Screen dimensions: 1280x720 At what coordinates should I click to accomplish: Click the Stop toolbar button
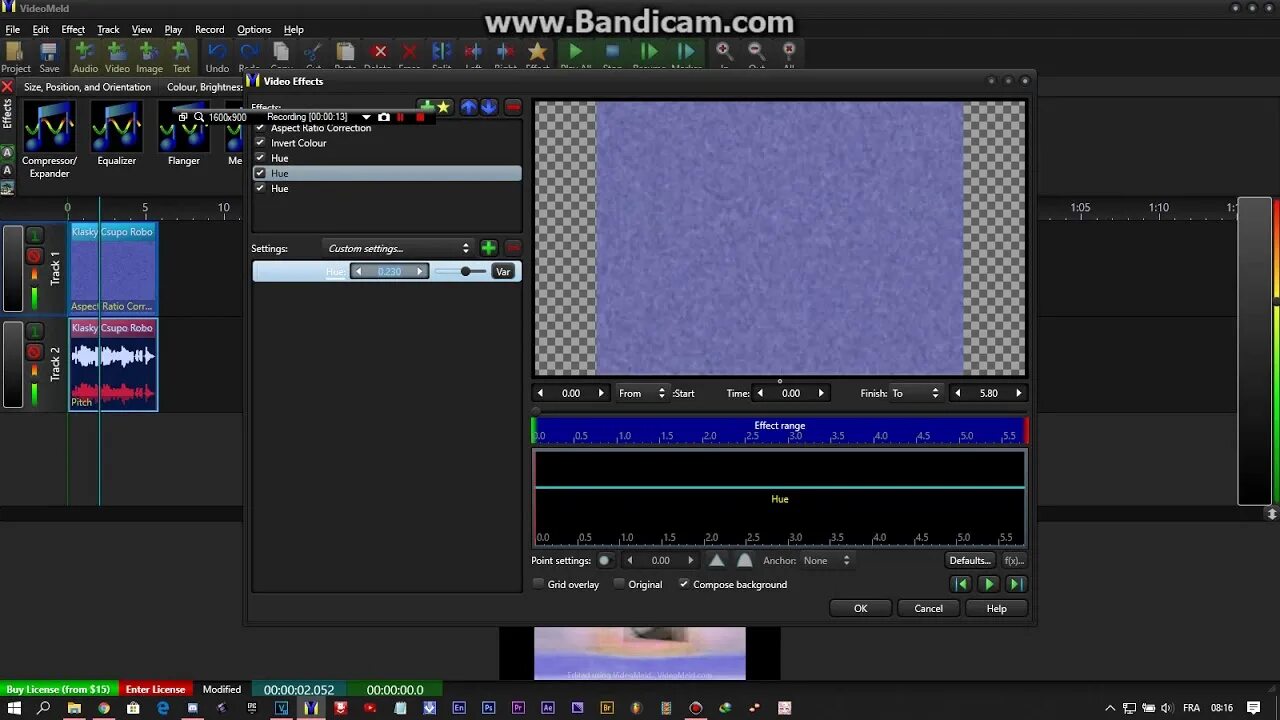point(612,52)
